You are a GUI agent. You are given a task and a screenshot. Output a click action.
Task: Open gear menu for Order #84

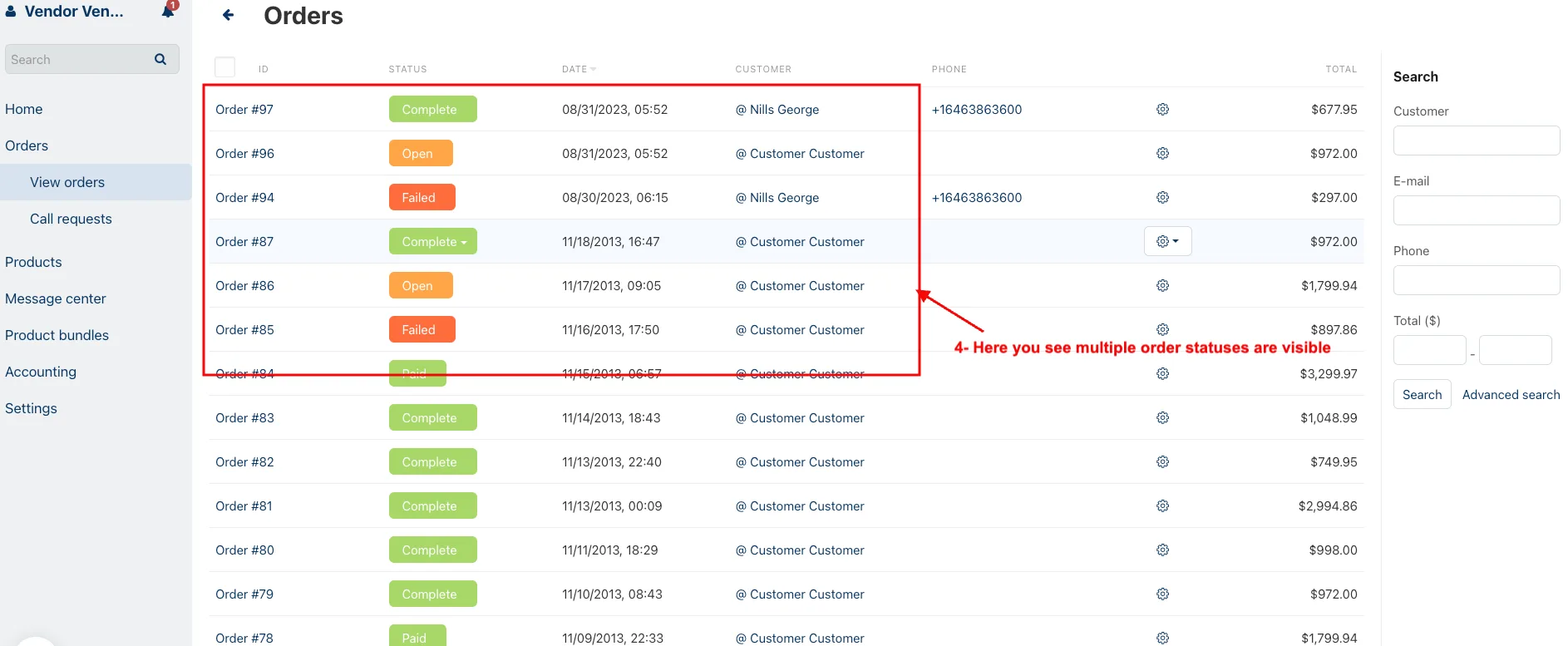[1162, 373]
